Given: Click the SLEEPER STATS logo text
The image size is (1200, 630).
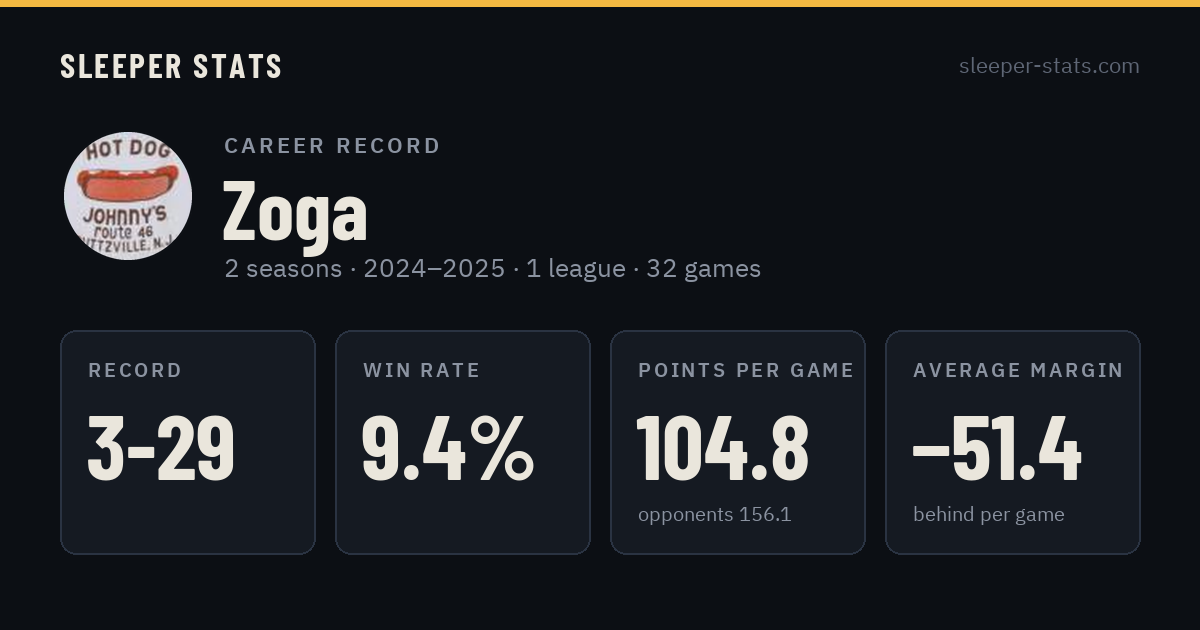Looking at the screenshot, I should [171, 66].
